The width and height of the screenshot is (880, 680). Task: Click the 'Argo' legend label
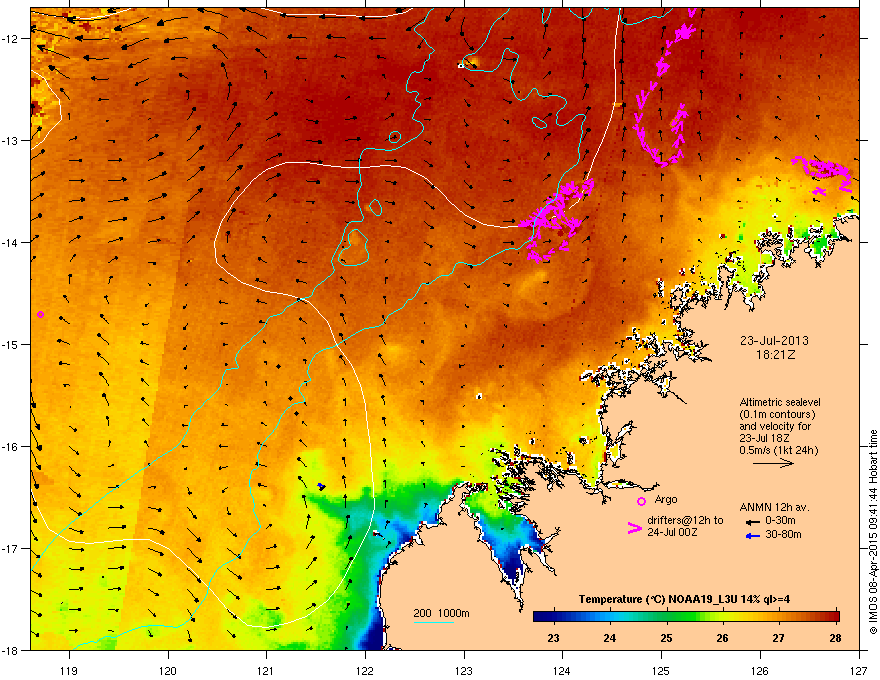tap(666, 499)
